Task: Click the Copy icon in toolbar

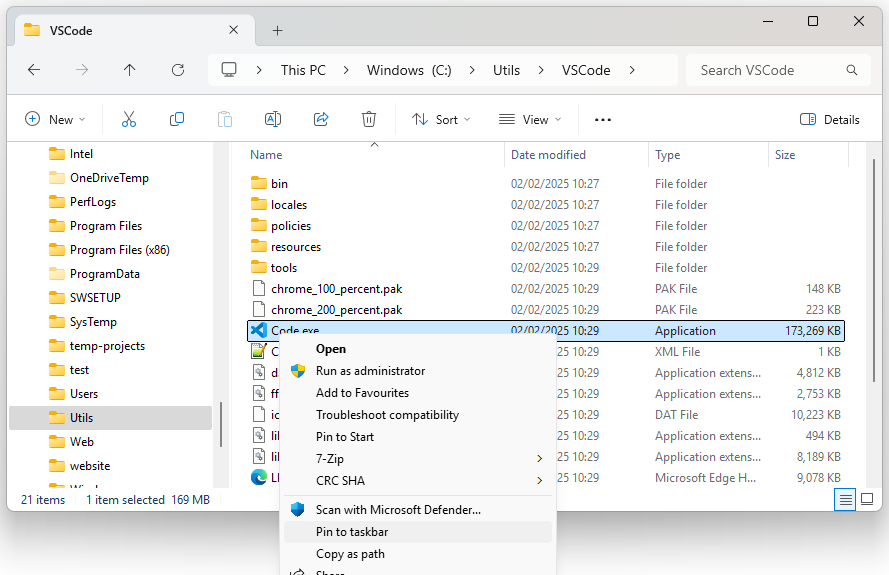Action: tap(177, 119)
